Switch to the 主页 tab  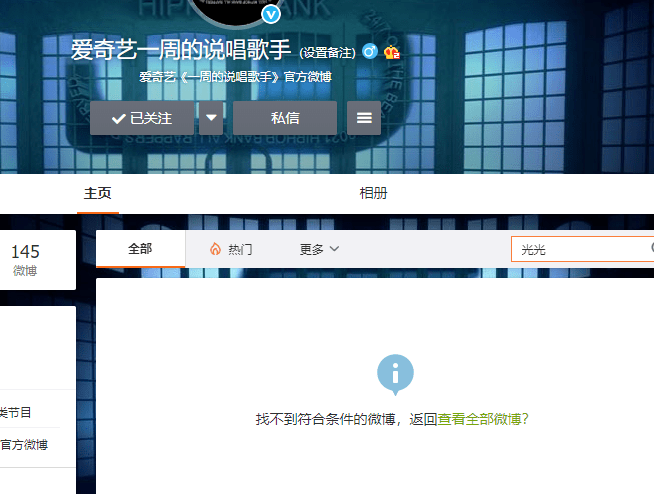click(x=98, y=193)
